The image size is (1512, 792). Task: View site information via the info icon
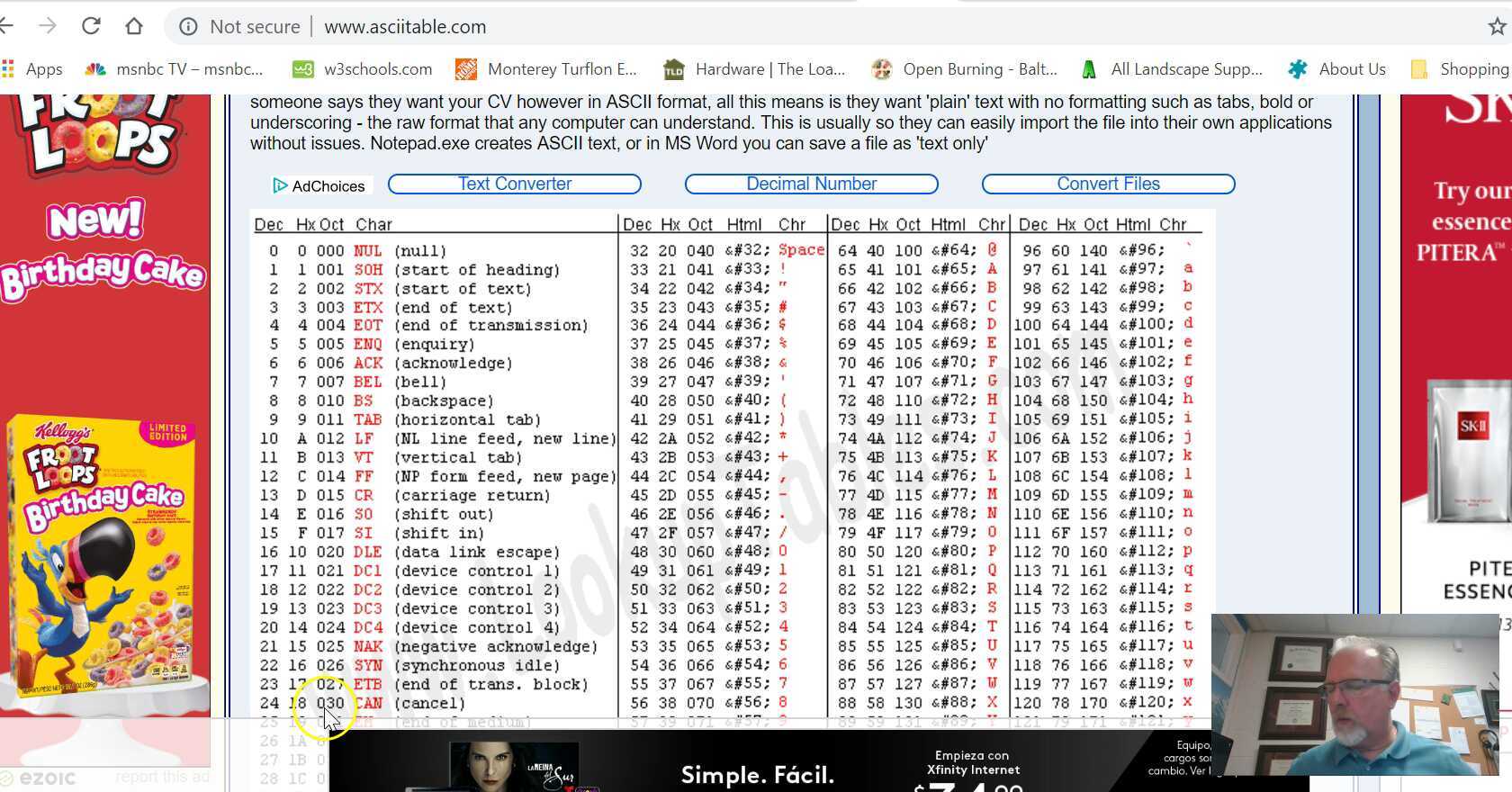click(x=188, y=27)
